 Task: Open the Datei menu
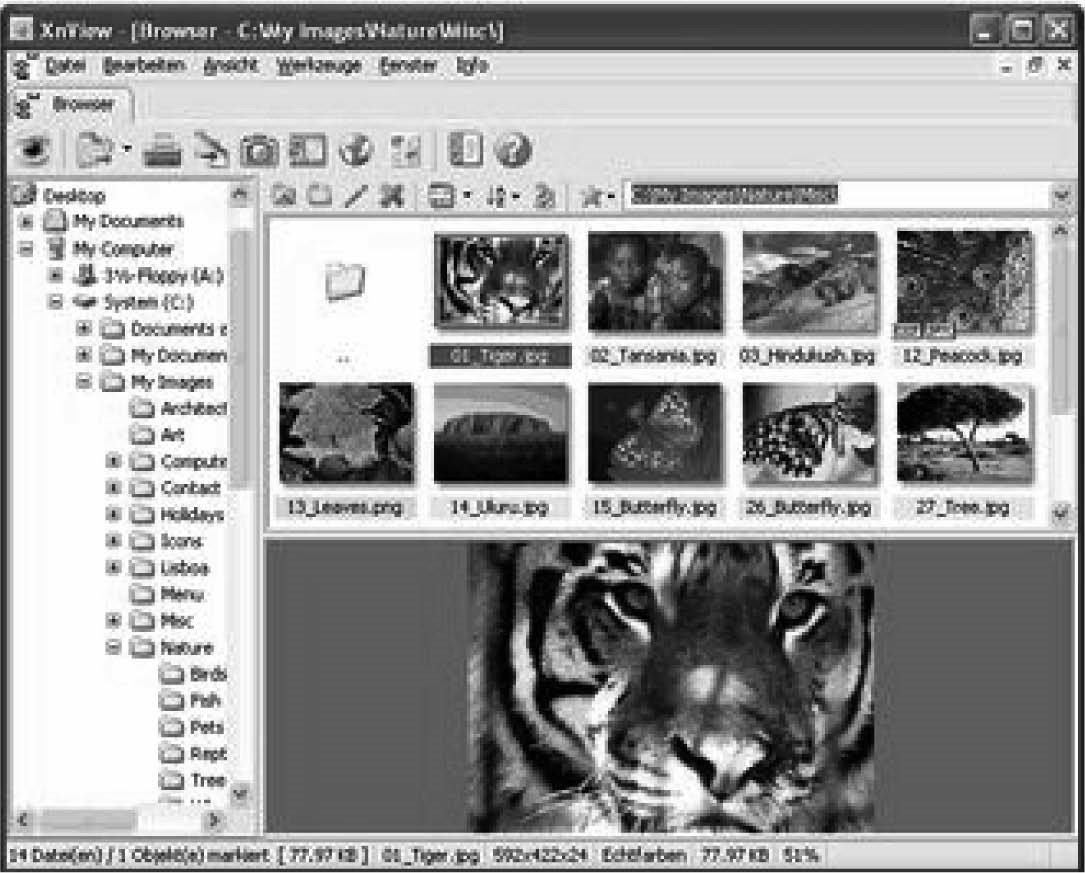click(x=66, y=66)
